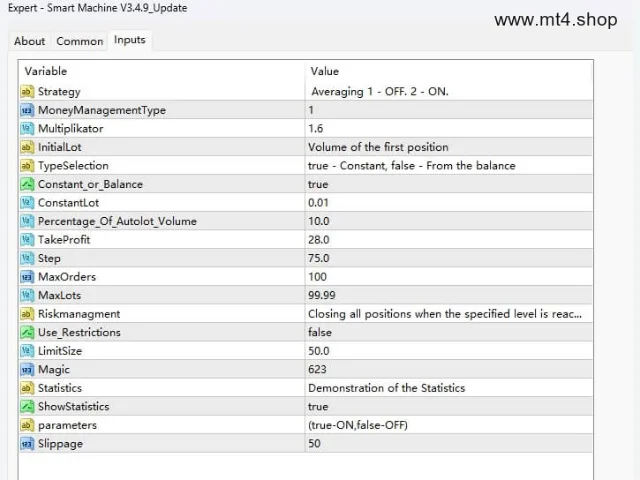The image size is (640, 480).
Task: Select the Inputs tab
Action: tap(130, 40)
